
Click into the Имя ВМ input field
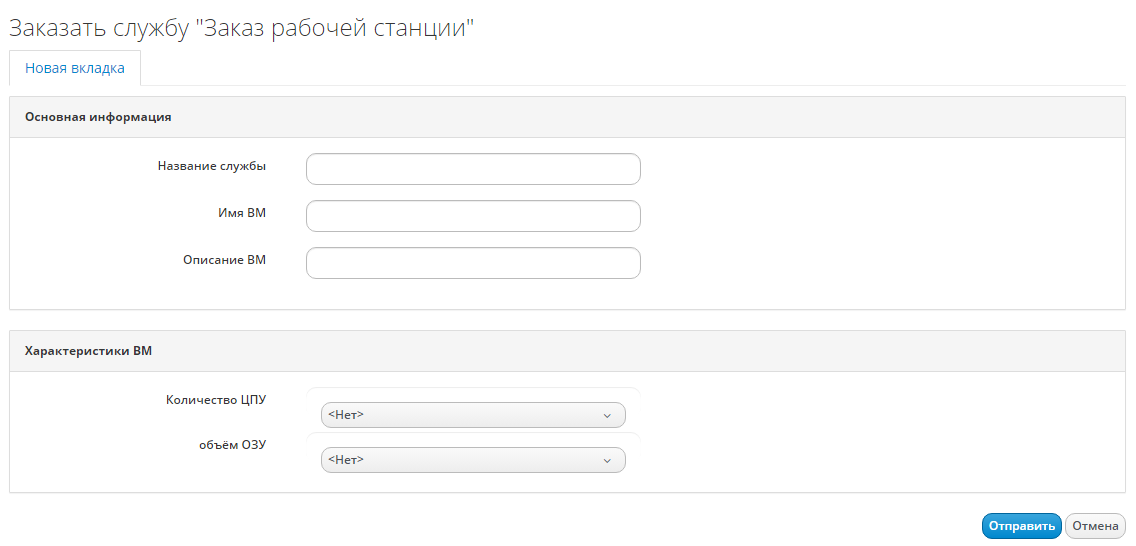click(x=473, y=216)
